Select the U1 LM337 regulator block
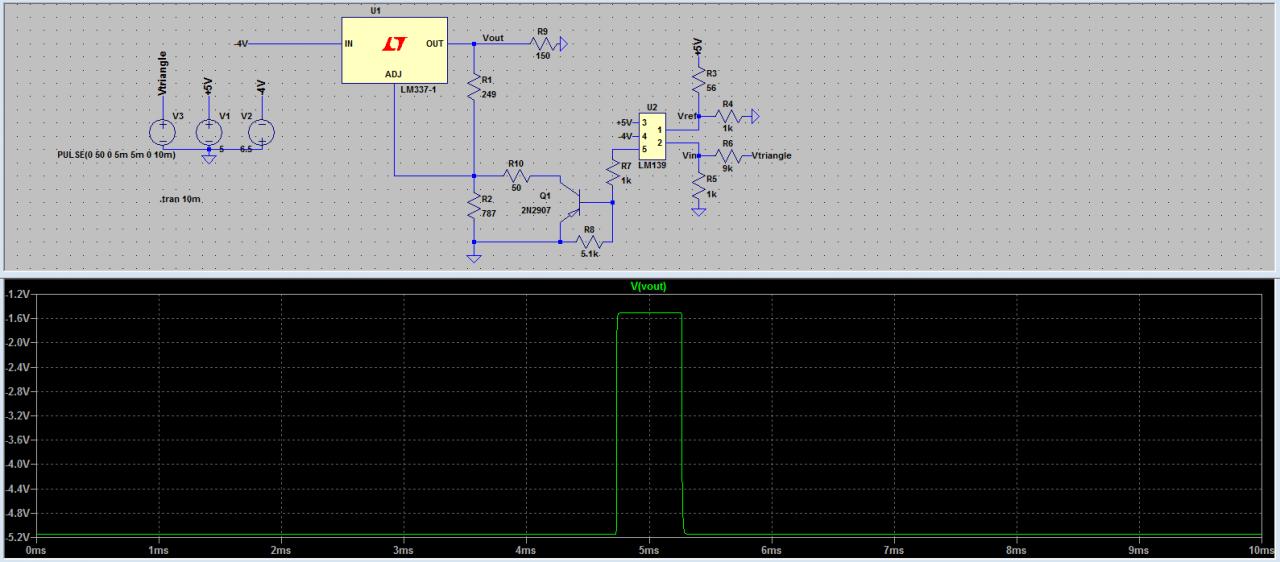Image resolution: width=1280 pixels, height=562 pixels. pyautogui.click(x=395, y=50)
